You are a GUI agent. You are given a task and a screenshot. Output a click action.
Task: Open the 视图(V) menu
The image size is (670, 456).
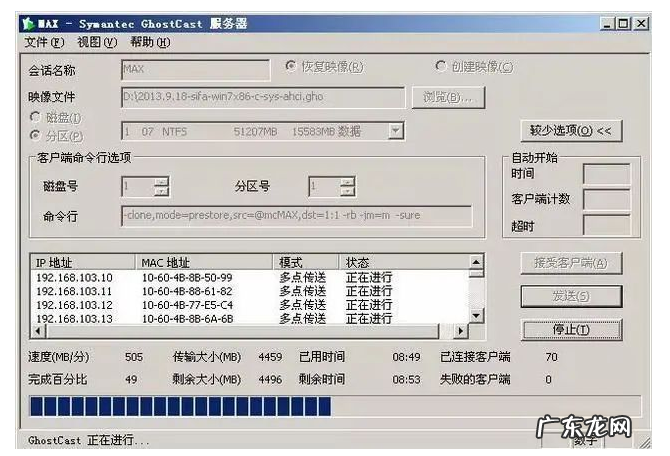pyautogui.click(x=97, y=42)
